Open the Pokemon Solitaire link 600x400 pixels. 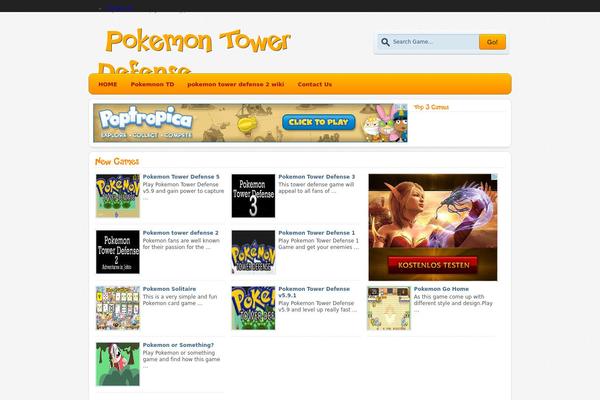pyautogui.click(x=169, y=289)
